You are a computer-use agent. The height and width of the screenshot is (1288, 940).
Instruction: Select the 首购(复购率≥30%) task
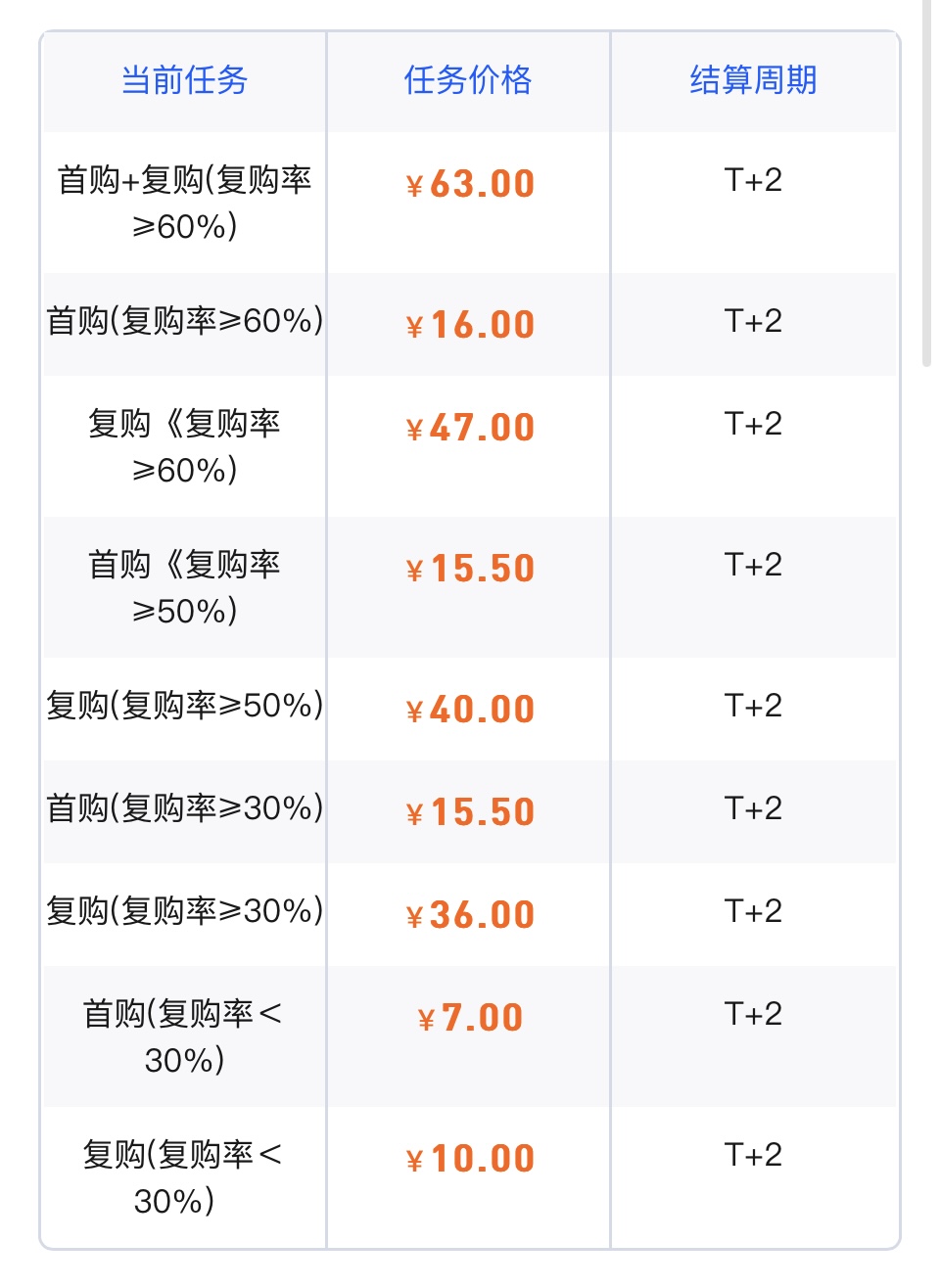pyautogui.click(x=184, y=808)
